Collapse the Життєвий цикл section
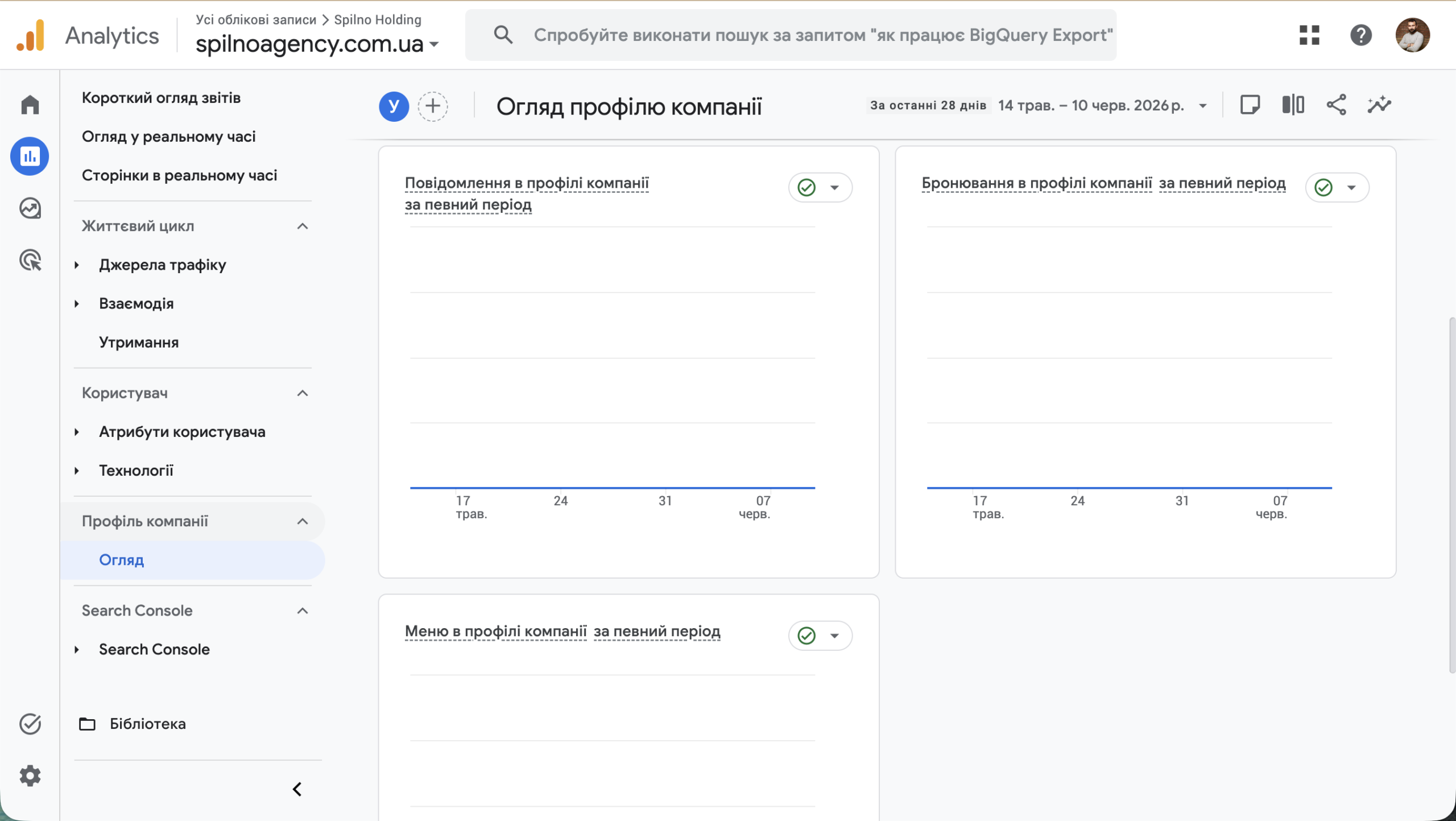The width and height of the screenshot is (1456, 821). tap(303, 226)
